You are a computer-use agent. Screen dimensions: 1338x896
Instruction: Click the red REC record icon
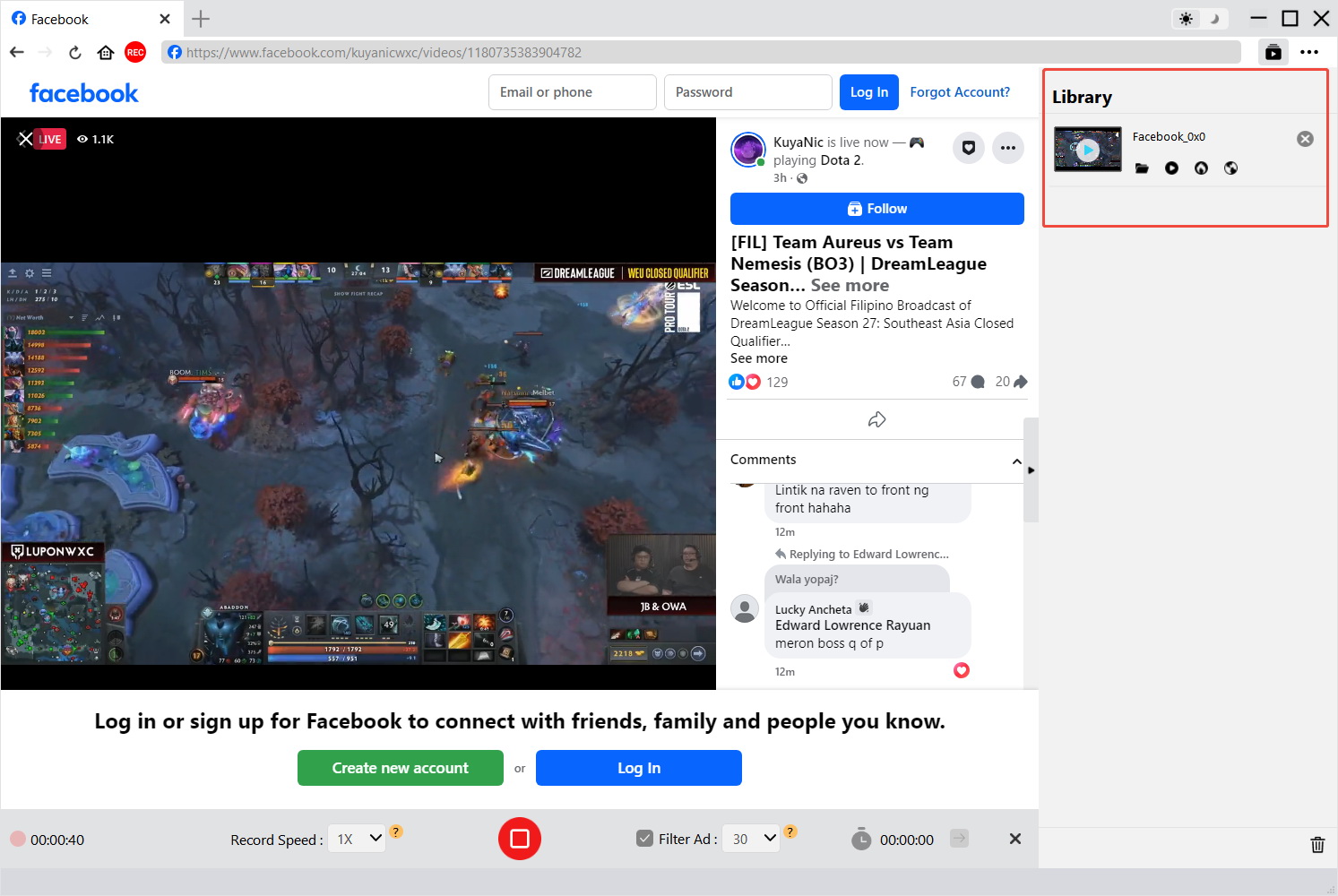[x=135, y=52]
